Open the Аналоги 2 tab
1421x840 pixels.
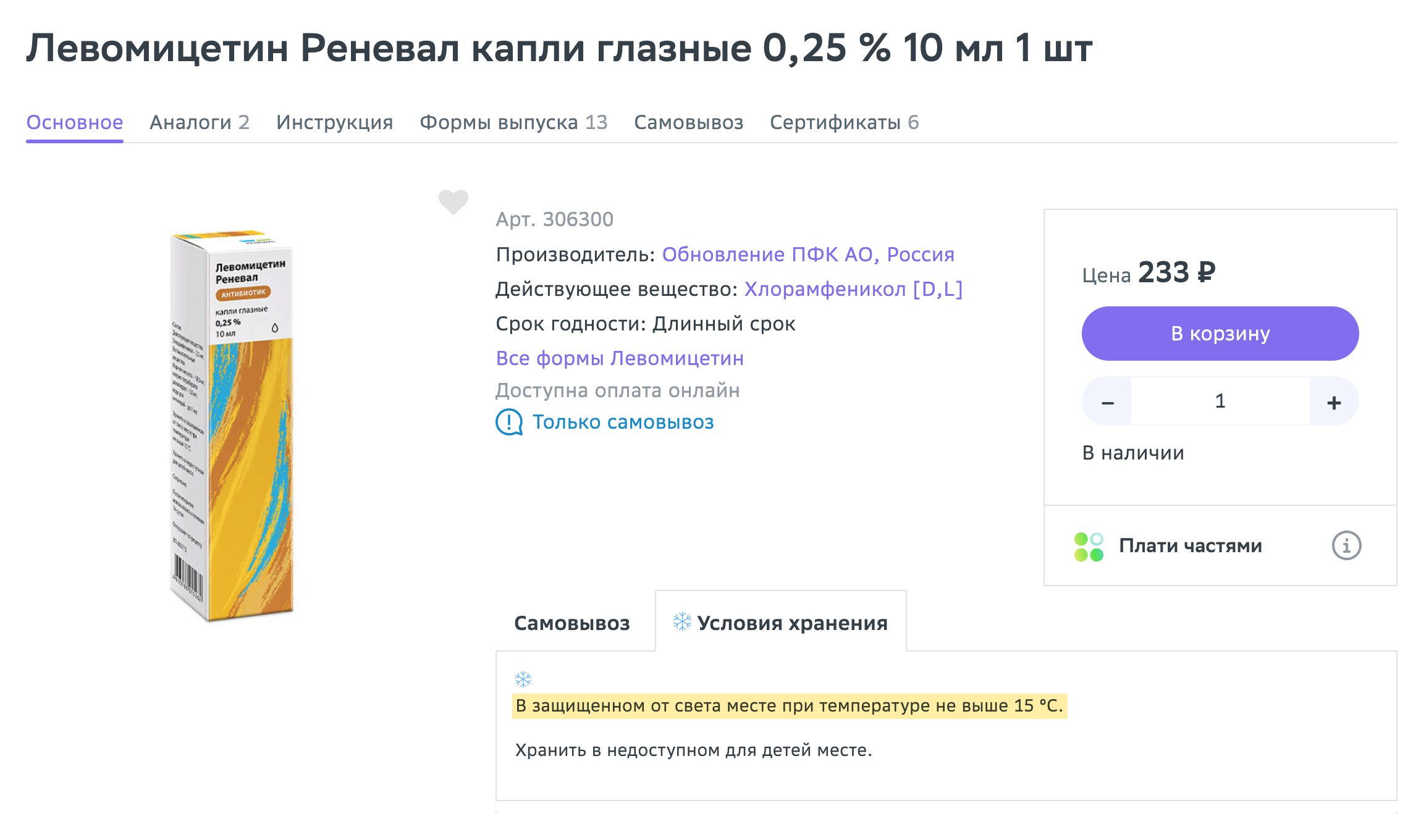[200, 122]
